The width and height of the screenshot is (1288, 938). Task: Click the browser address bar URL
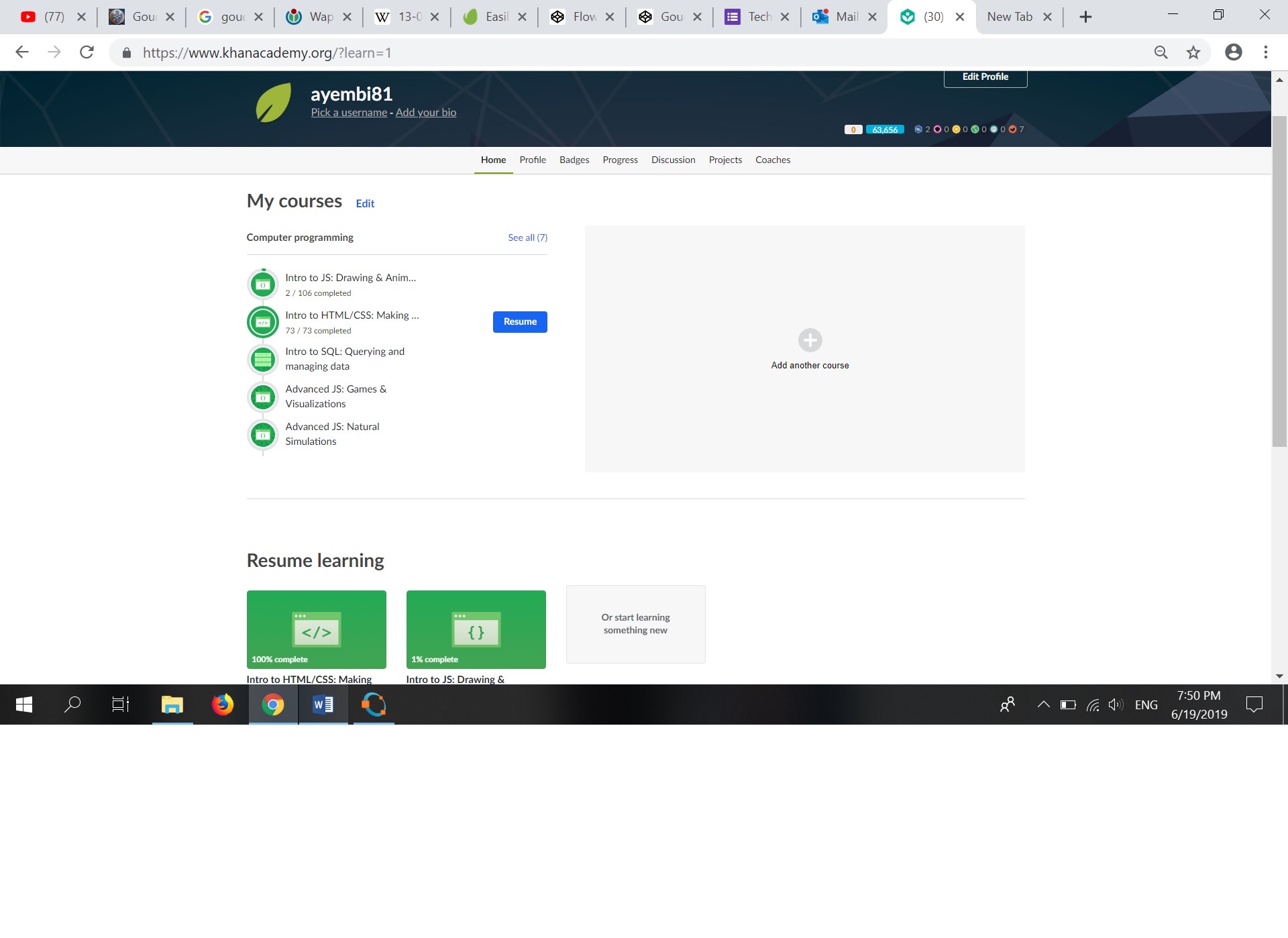point(267,52)
